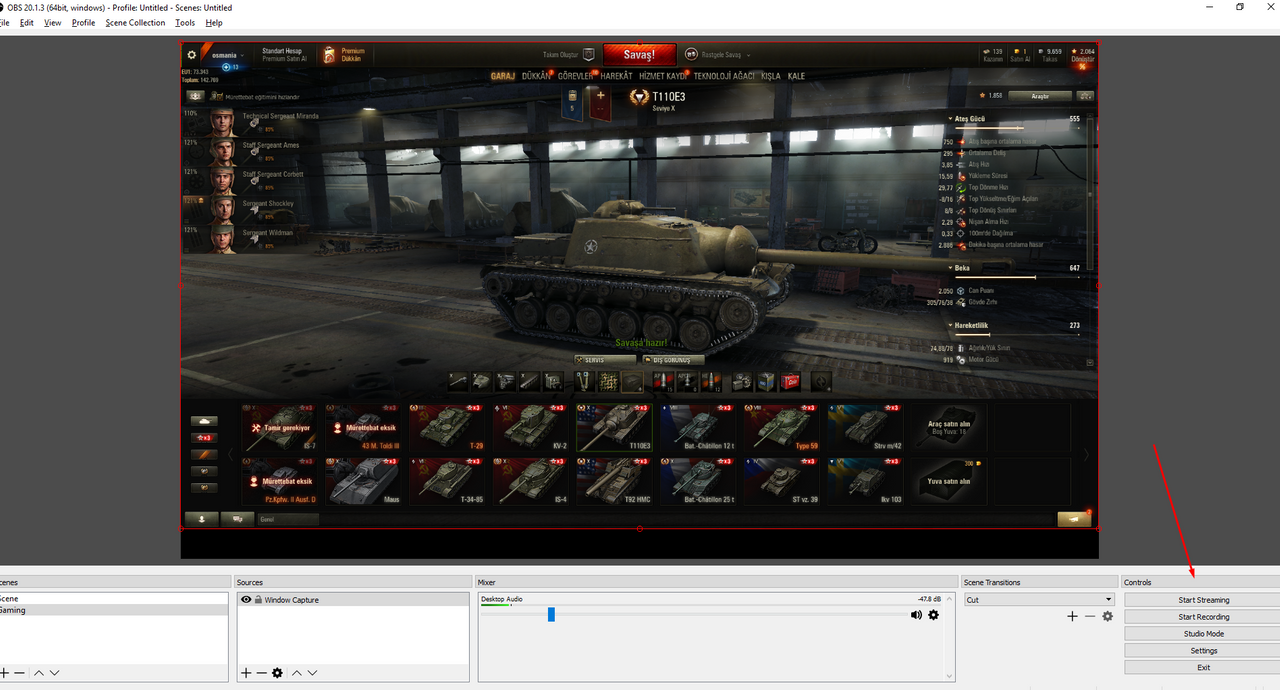Open the Tools menu
This screenshot has width=1280, height=690.
[185, 22]
